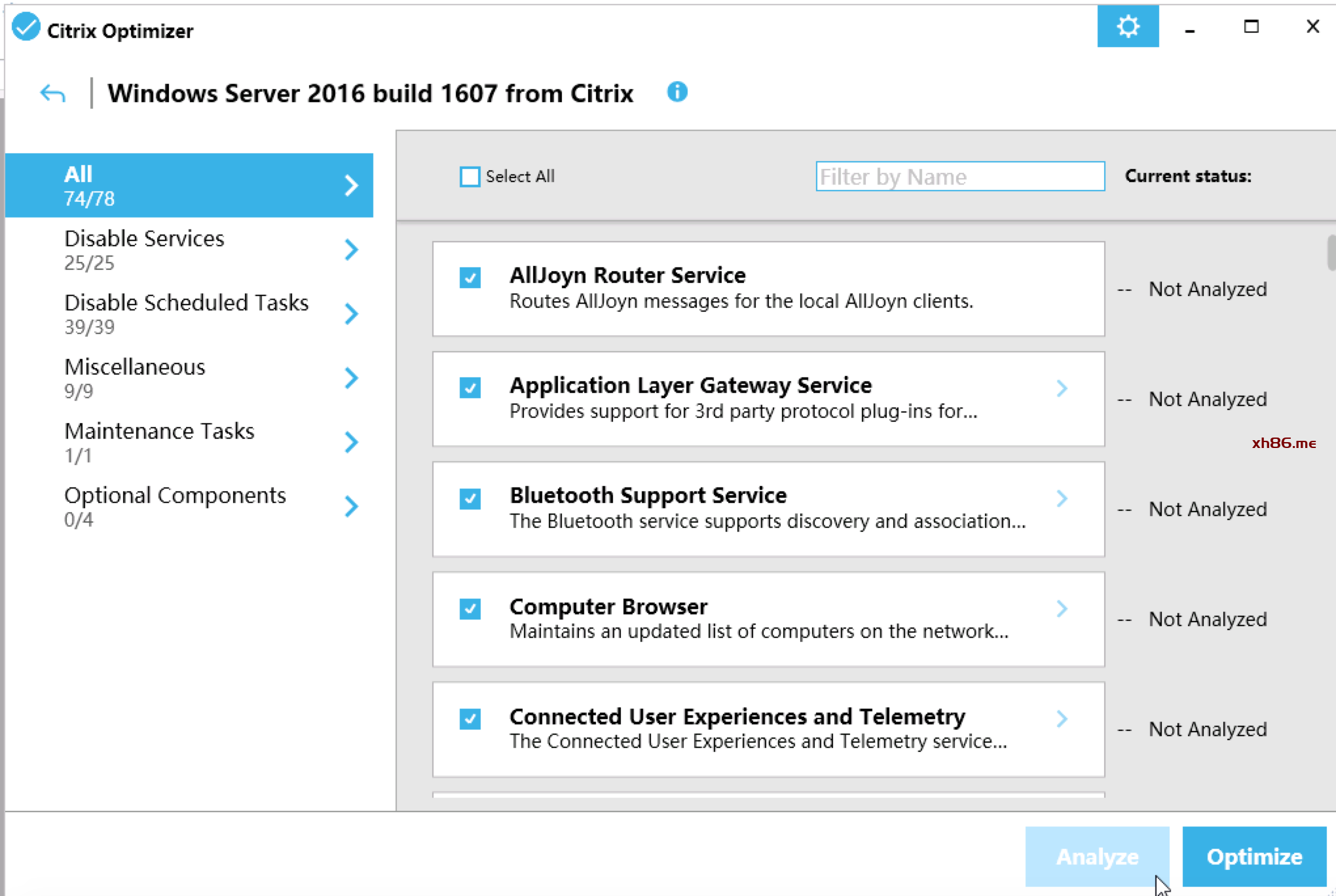Select the Maintenance Tasks category
Image resolution: width=1336 pixels, height=896 pixels.
coord(189,442)
